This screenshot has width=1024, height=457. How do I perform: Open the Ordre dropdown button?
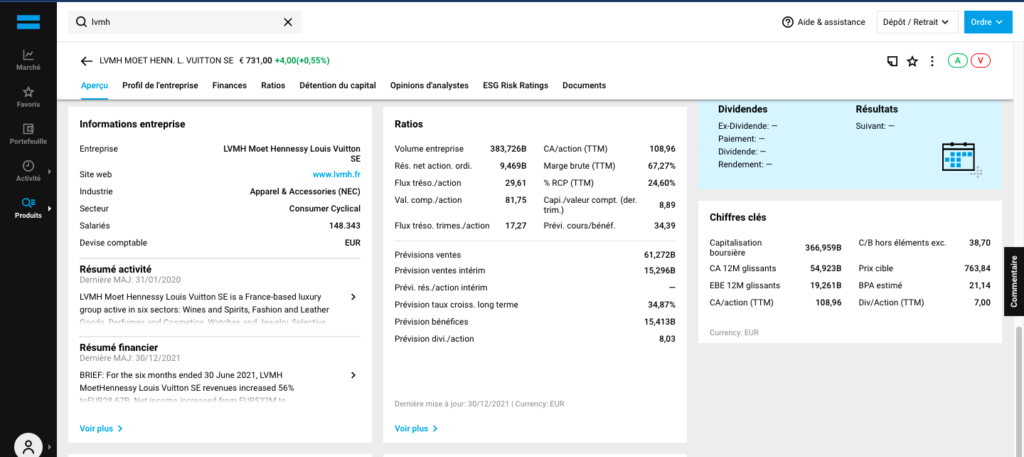tap(987, 22)
